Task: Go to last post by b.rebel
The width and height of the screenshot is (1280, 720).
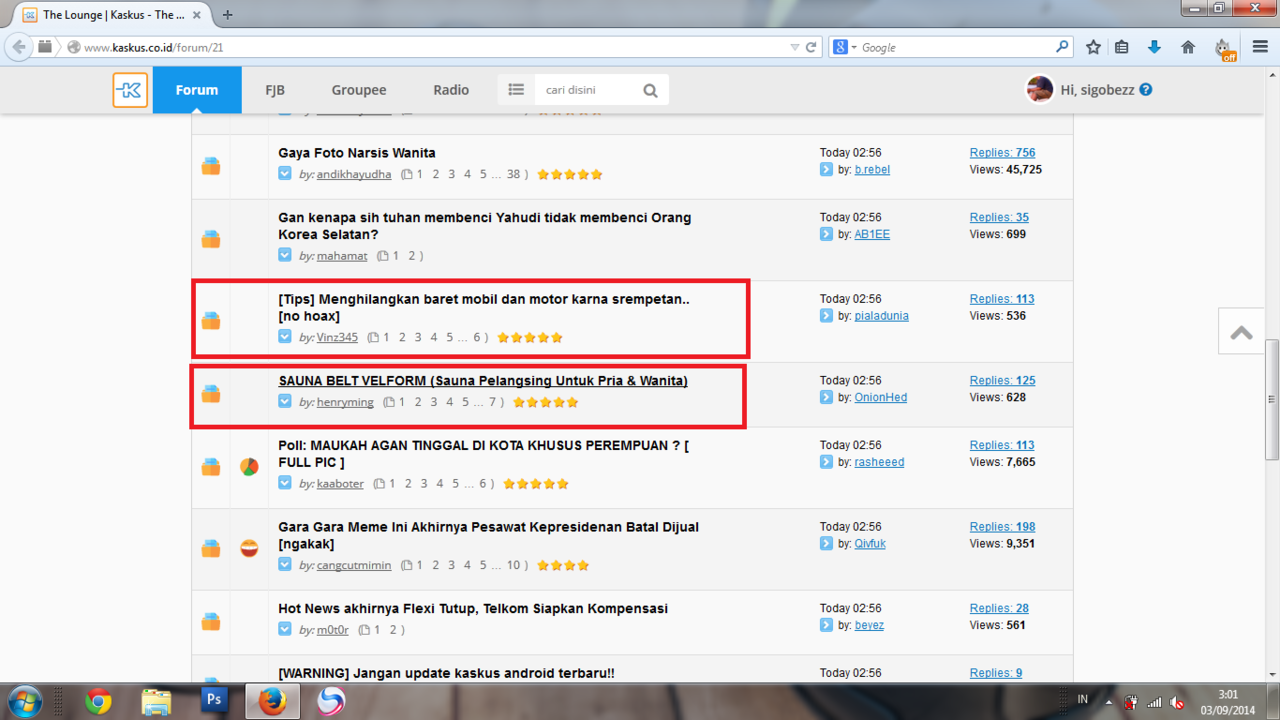Action: (x=826, y=170)
